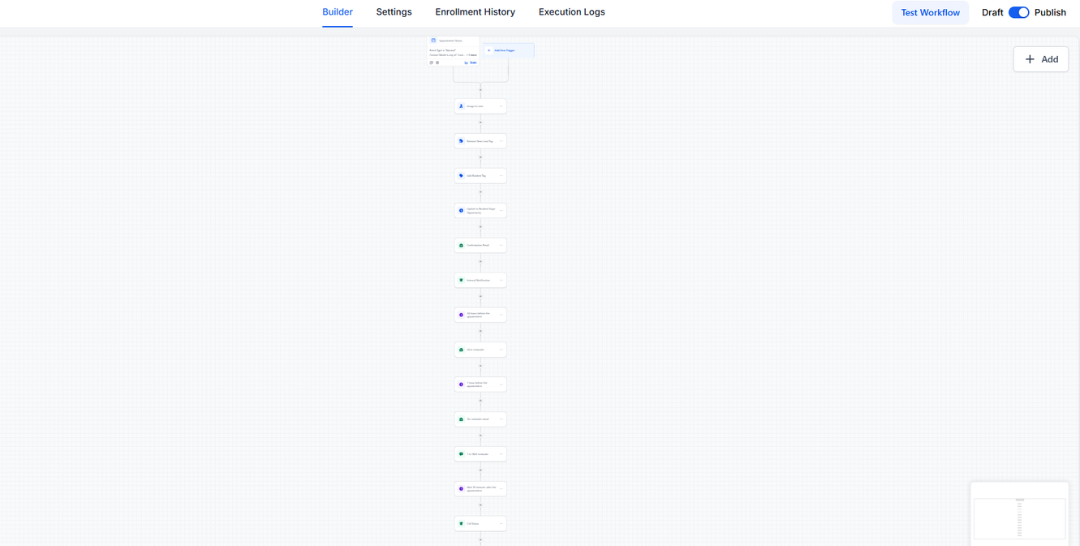The image size is (1080, 546).
Task: Select the Assign to user step
Action: click(x=480, y=106)
